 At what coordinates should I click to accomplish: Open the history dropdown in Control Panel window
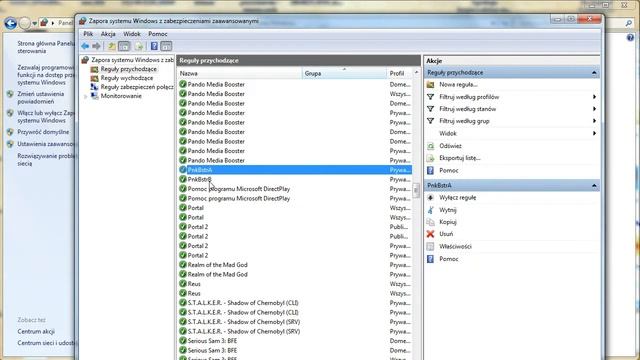(x=34, y=23)
